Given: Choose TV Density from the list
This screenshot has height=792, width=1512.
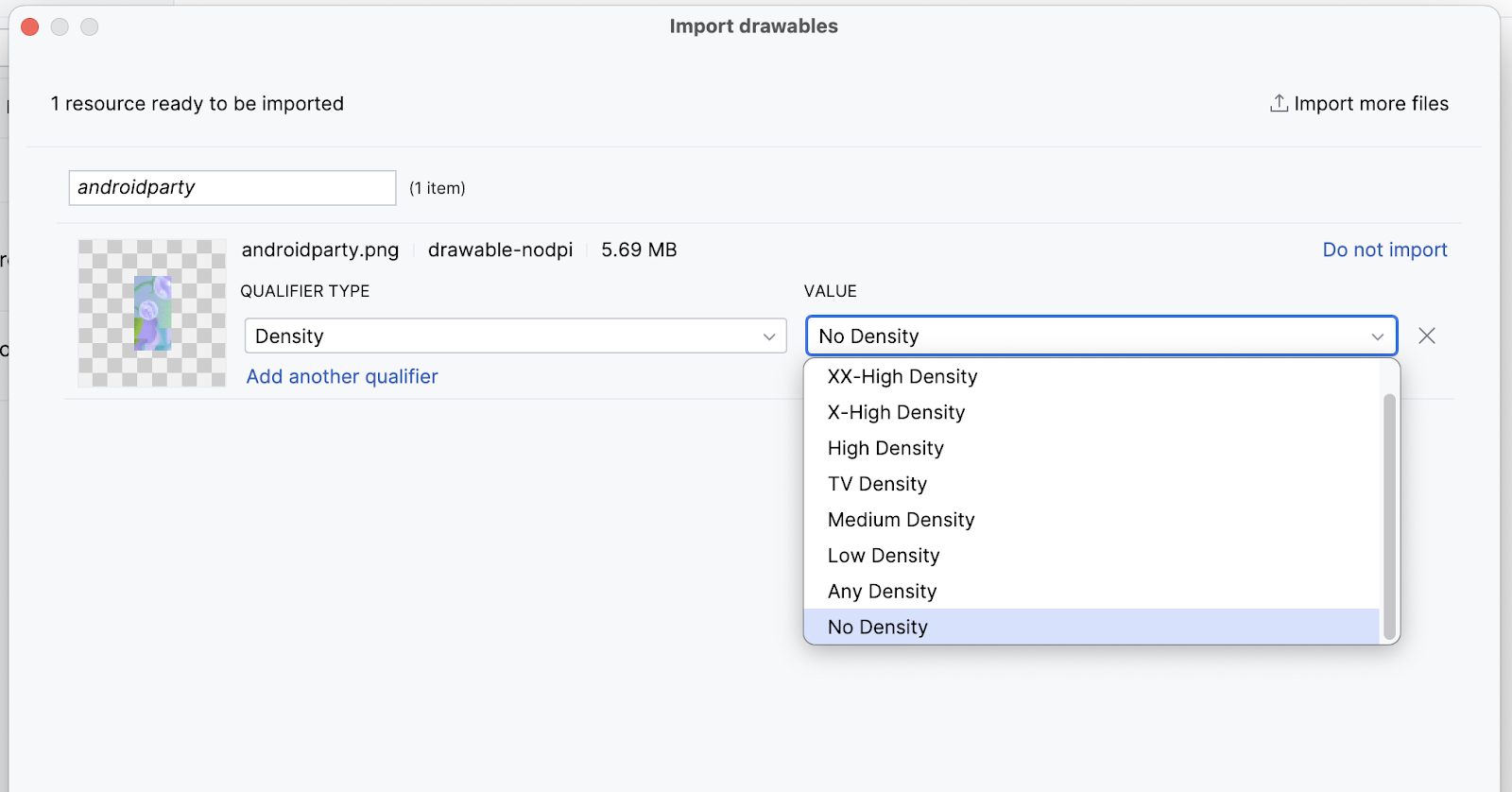Looking at the screenshot, I should tap(877, 484).
